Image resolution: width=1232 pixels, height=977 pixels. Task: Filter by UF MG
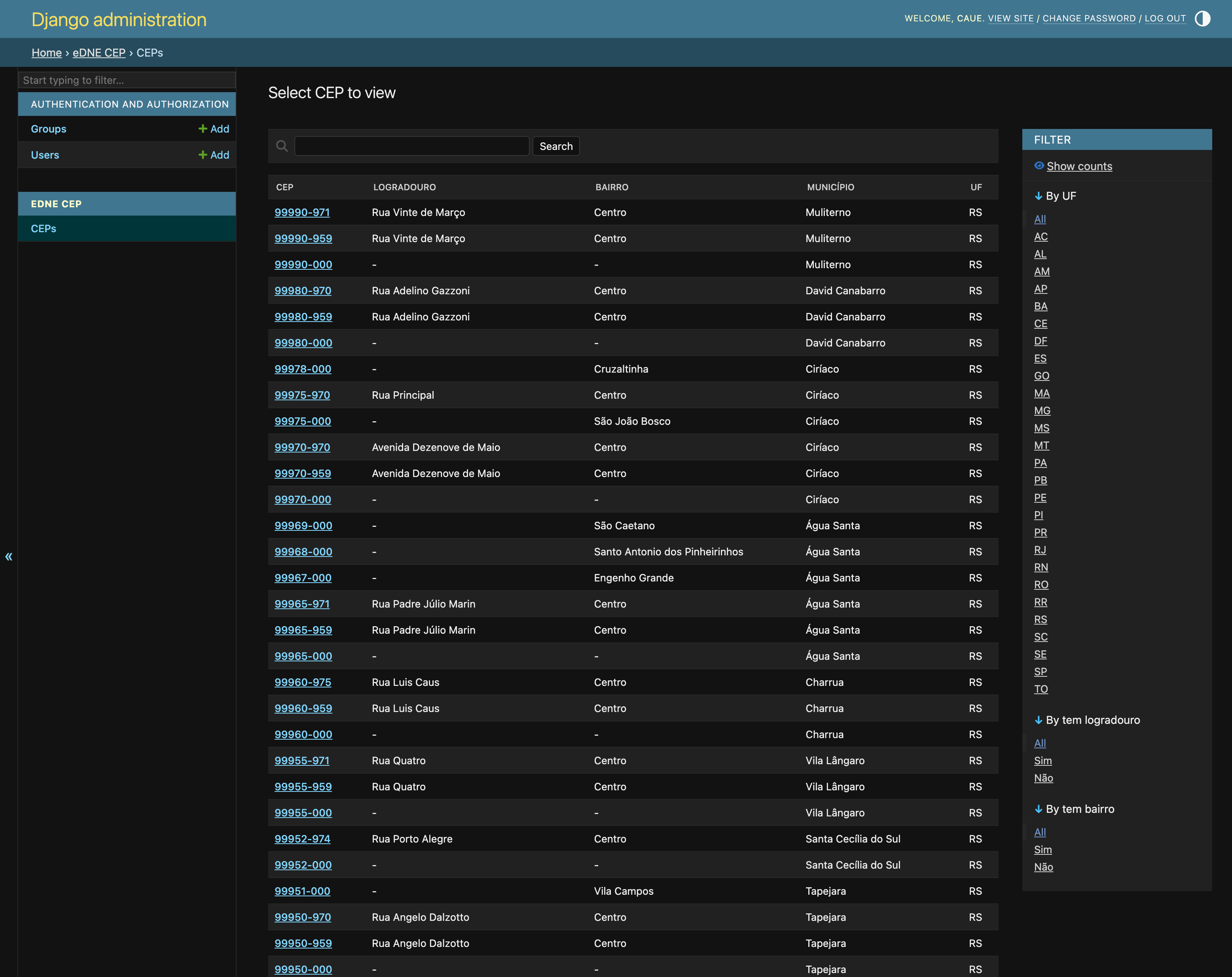click(1042, 411)
